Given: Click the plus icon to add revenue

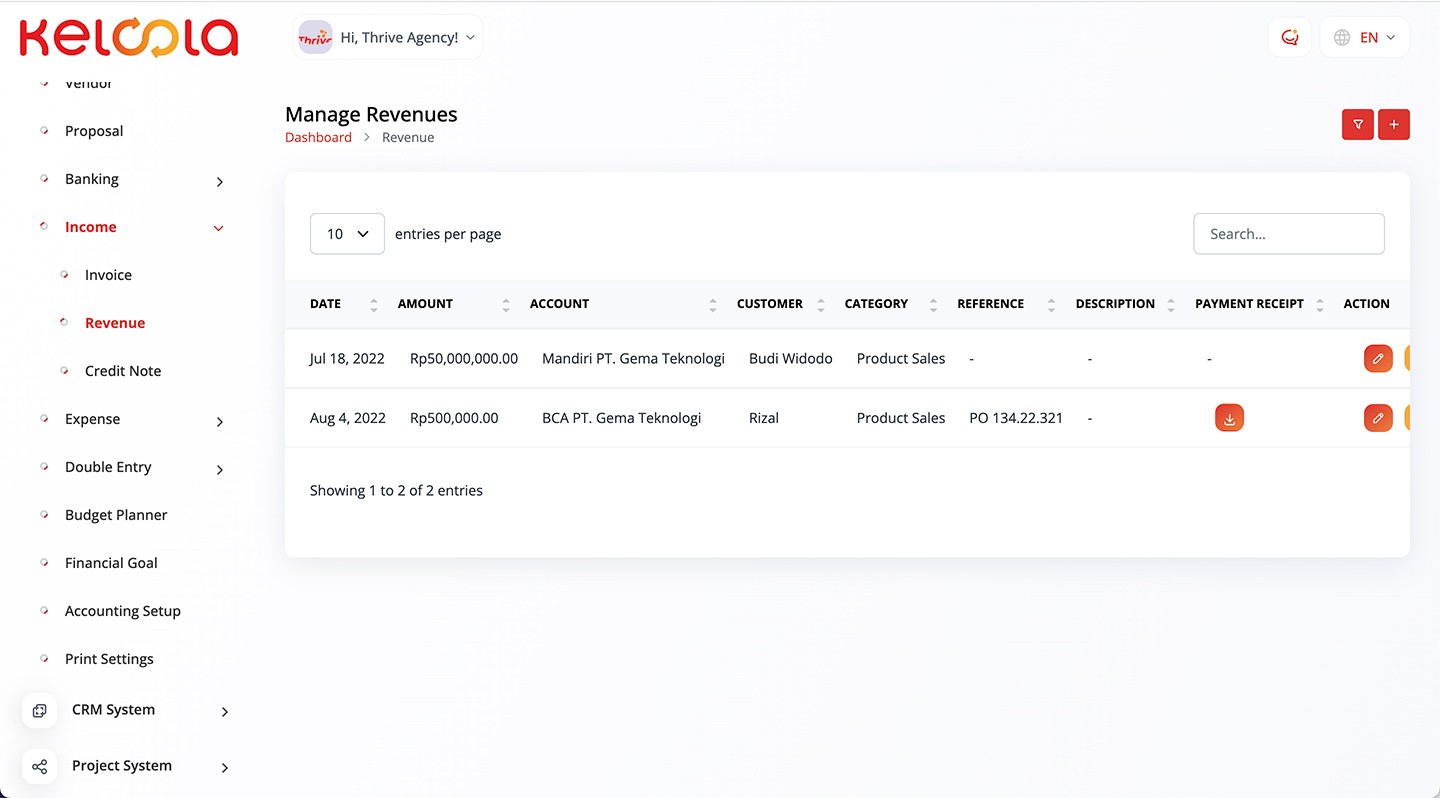Looking at the screenshot, I should click(1393, 124).
